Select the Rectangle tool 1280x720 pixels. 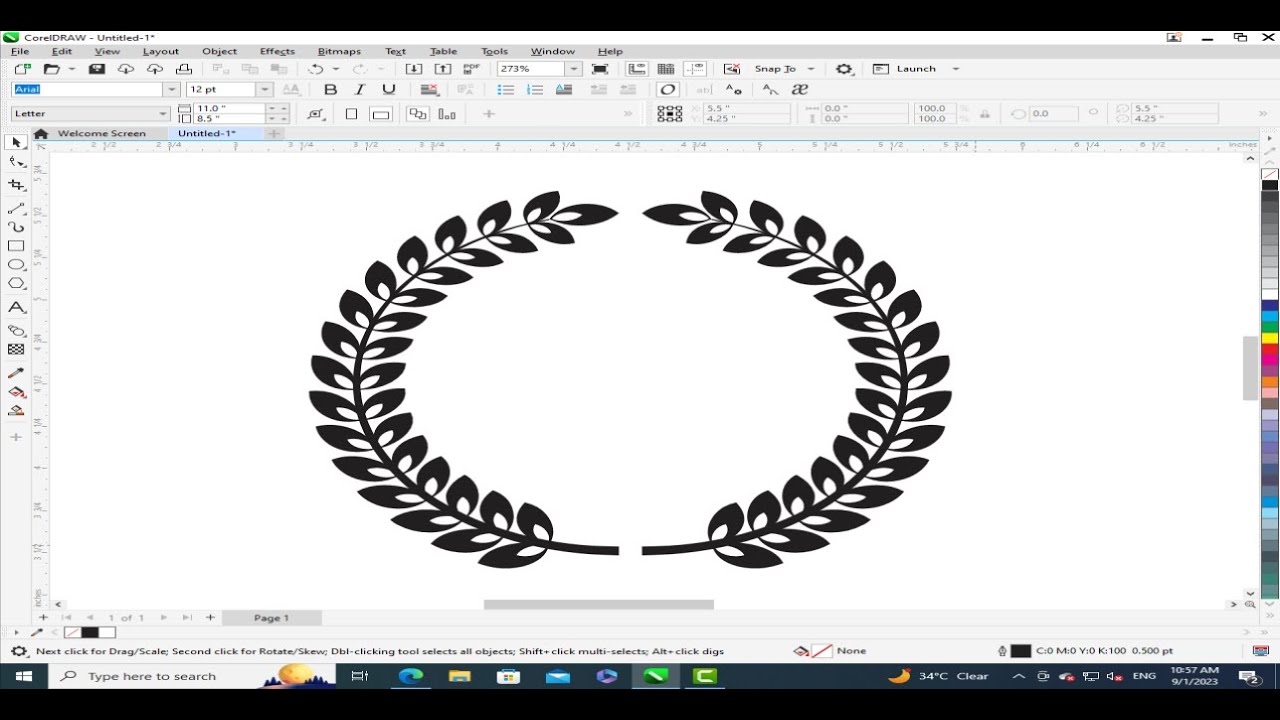16,246
